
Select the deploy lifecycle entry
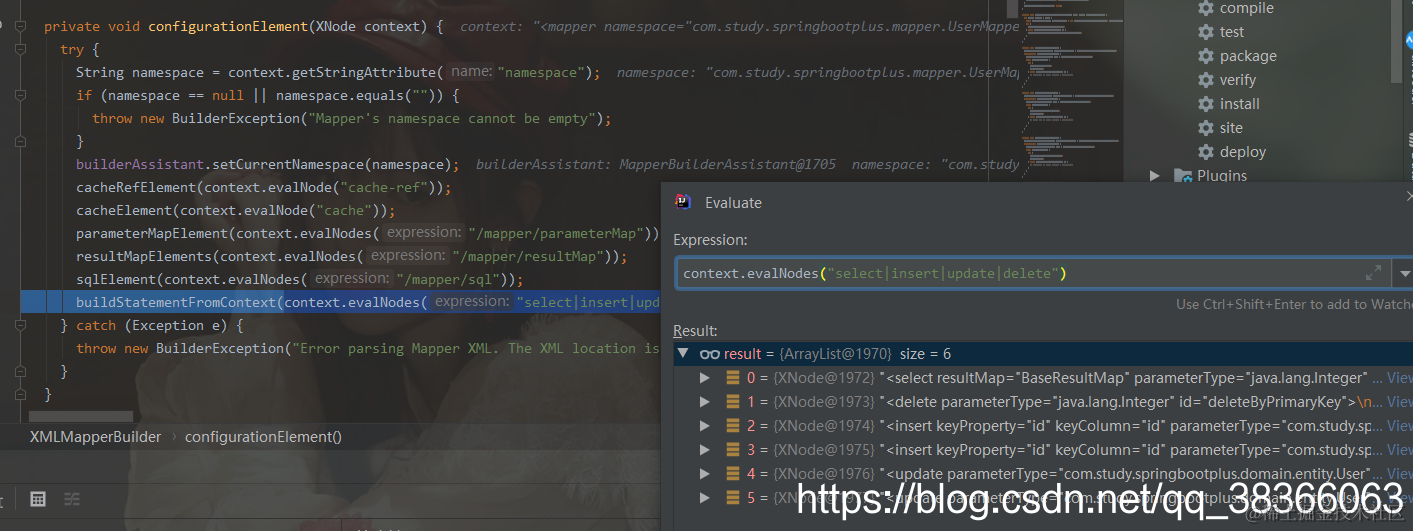point(1243,152)
